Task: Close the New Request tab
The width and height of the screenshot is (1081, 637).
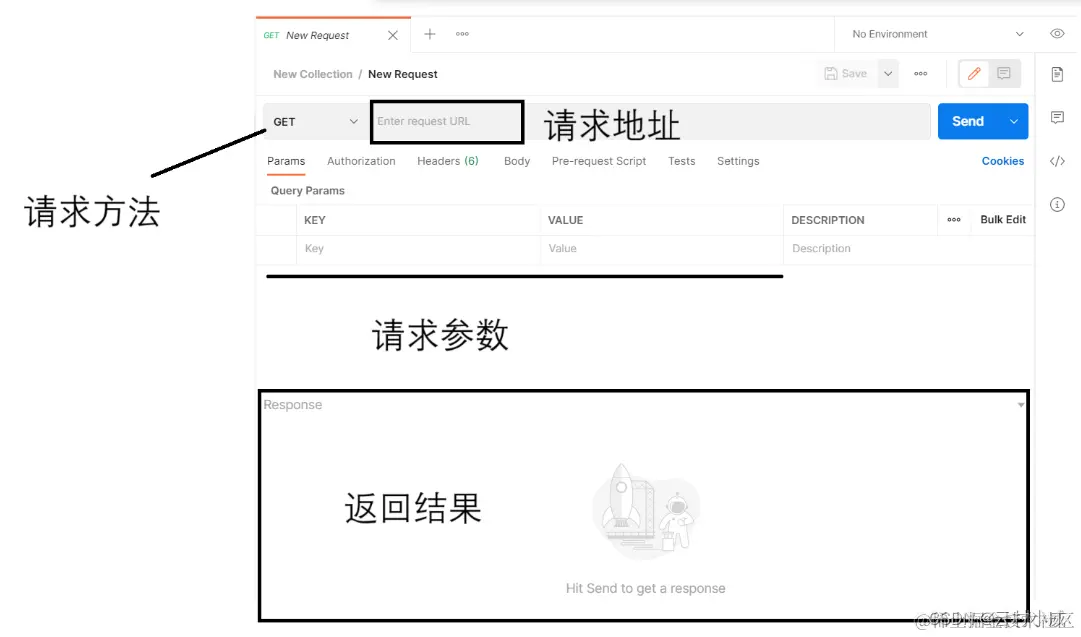Action: point(393,35)
